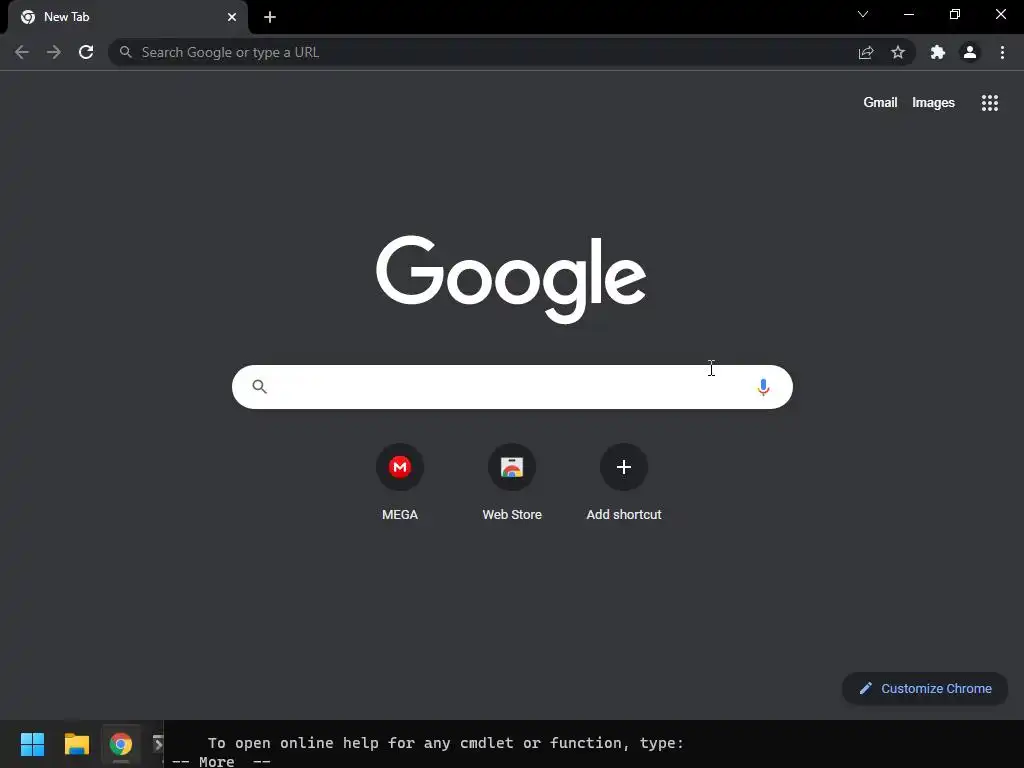Open the Chrome profile avatar
1024x768 pixels.
pyautogui.click(x=970, y=52)
